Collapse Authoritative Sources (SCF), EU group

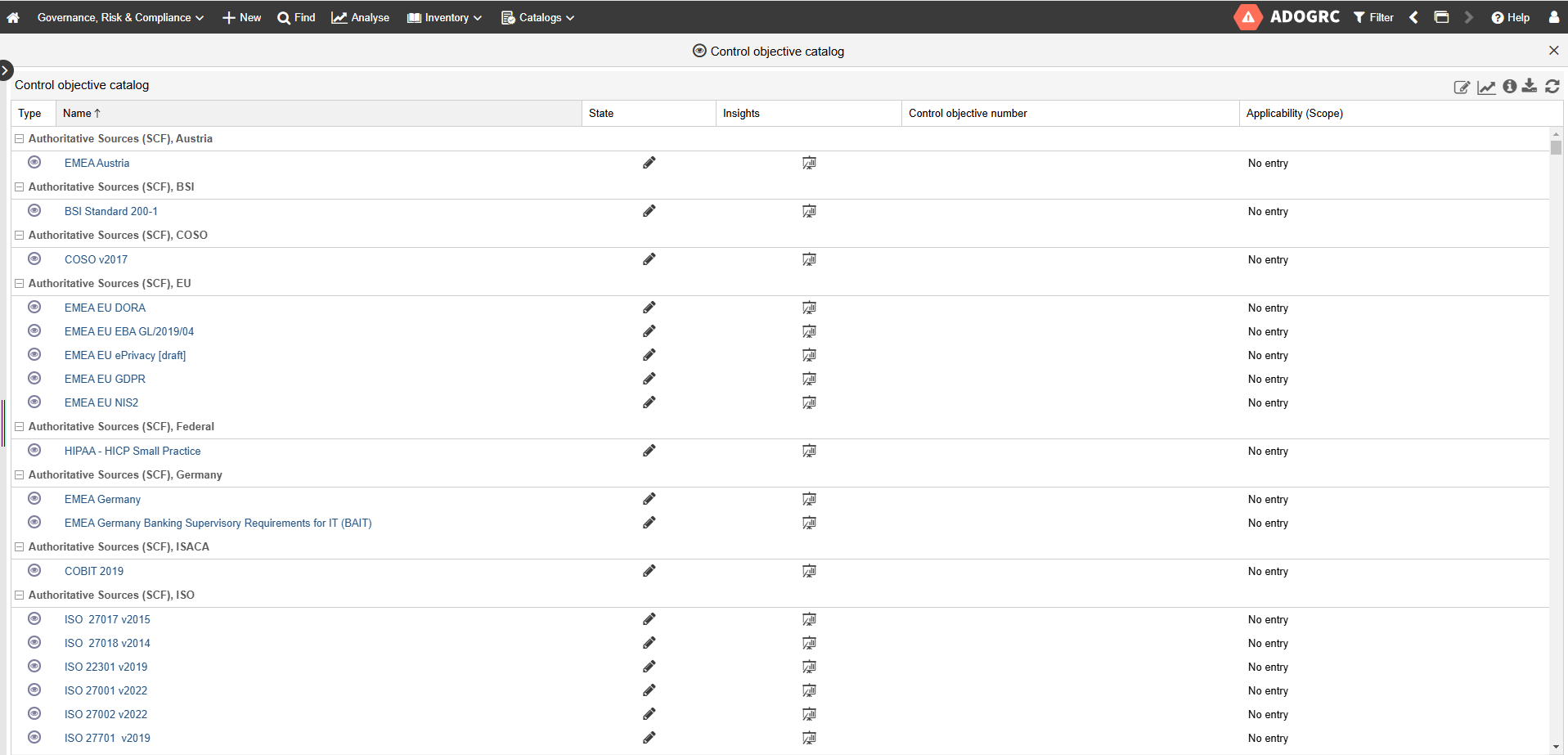click(x=19, y=284)
